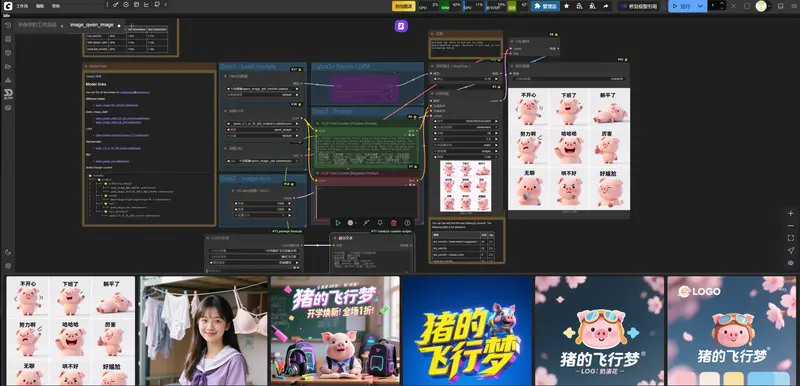Click the 运行 Run button

pyautogui.click(x=682, y=6)
